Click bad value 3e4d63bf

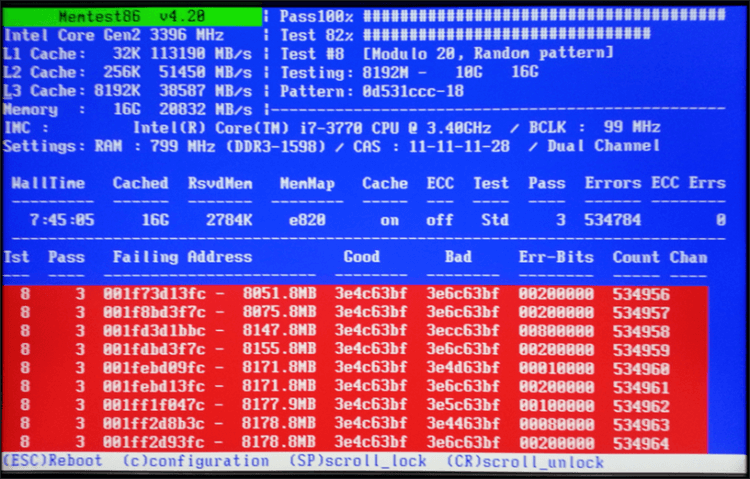463,368
